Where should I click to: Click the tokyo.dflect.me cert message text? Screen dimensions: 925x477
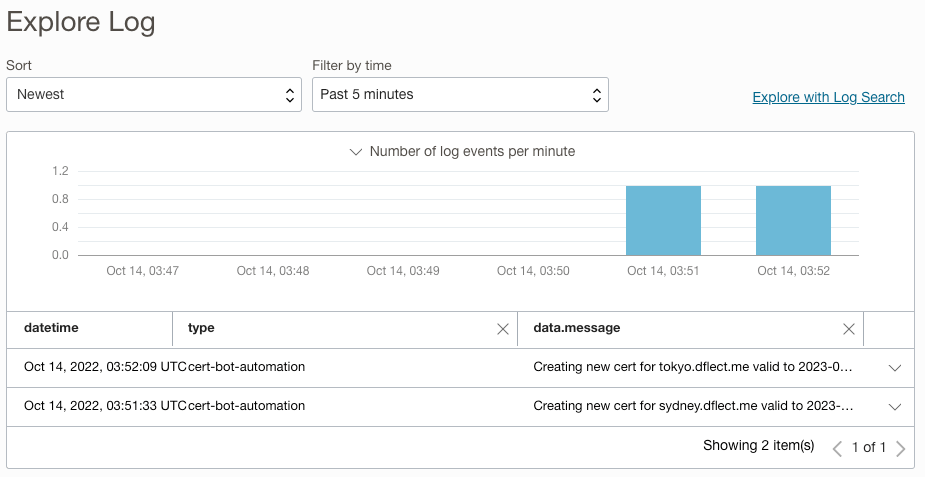click(692, 367)
